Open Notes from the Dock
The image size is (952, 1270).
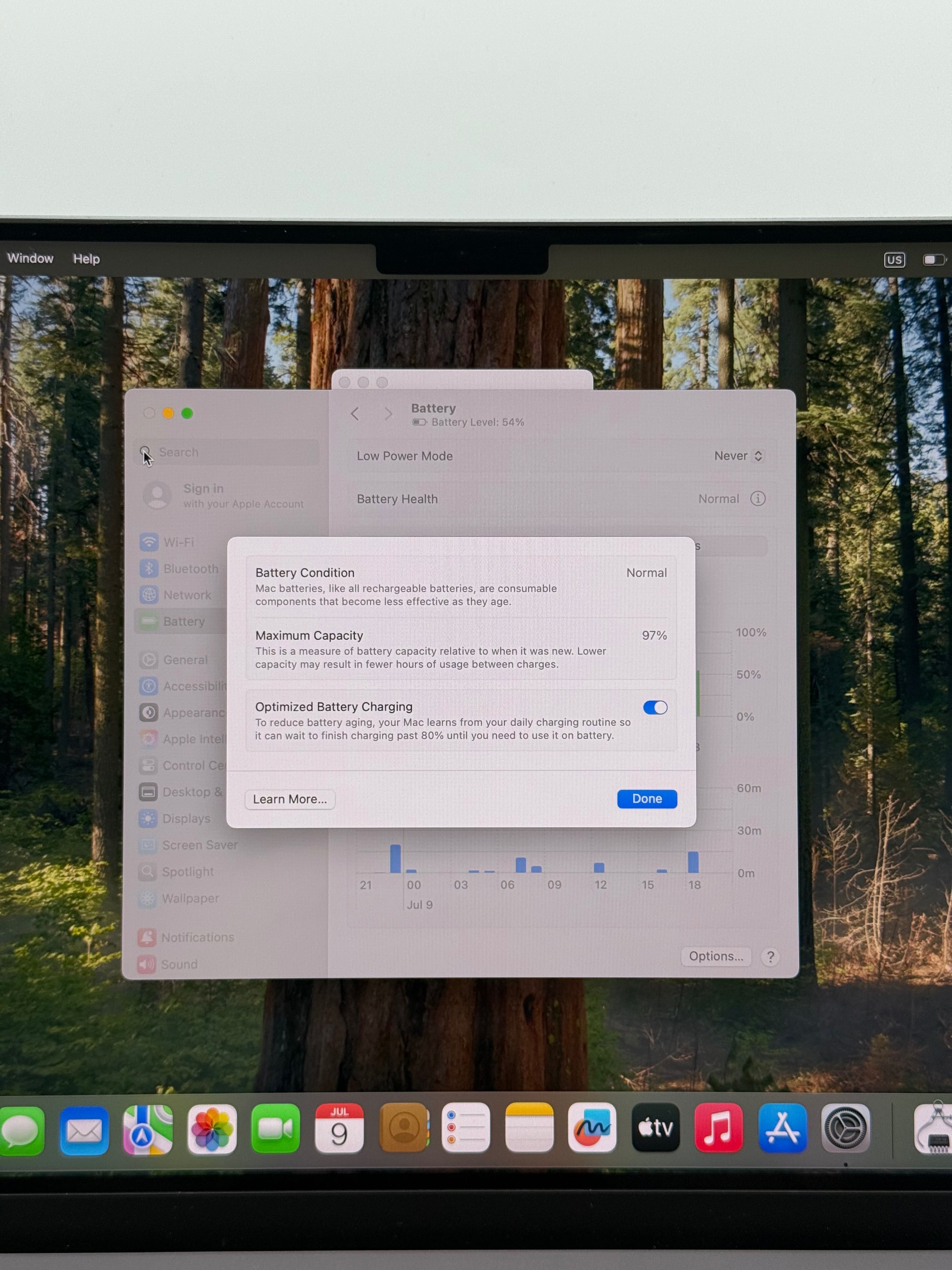(x=529, y=1128)
